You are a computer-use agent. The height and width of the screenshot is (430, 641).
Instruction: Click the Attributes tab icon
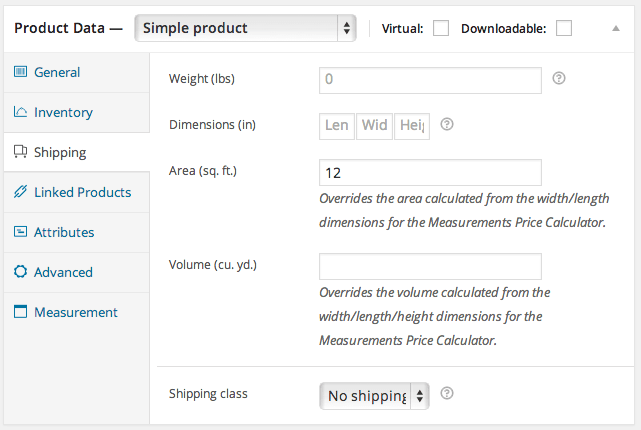[x=21, y=232]
